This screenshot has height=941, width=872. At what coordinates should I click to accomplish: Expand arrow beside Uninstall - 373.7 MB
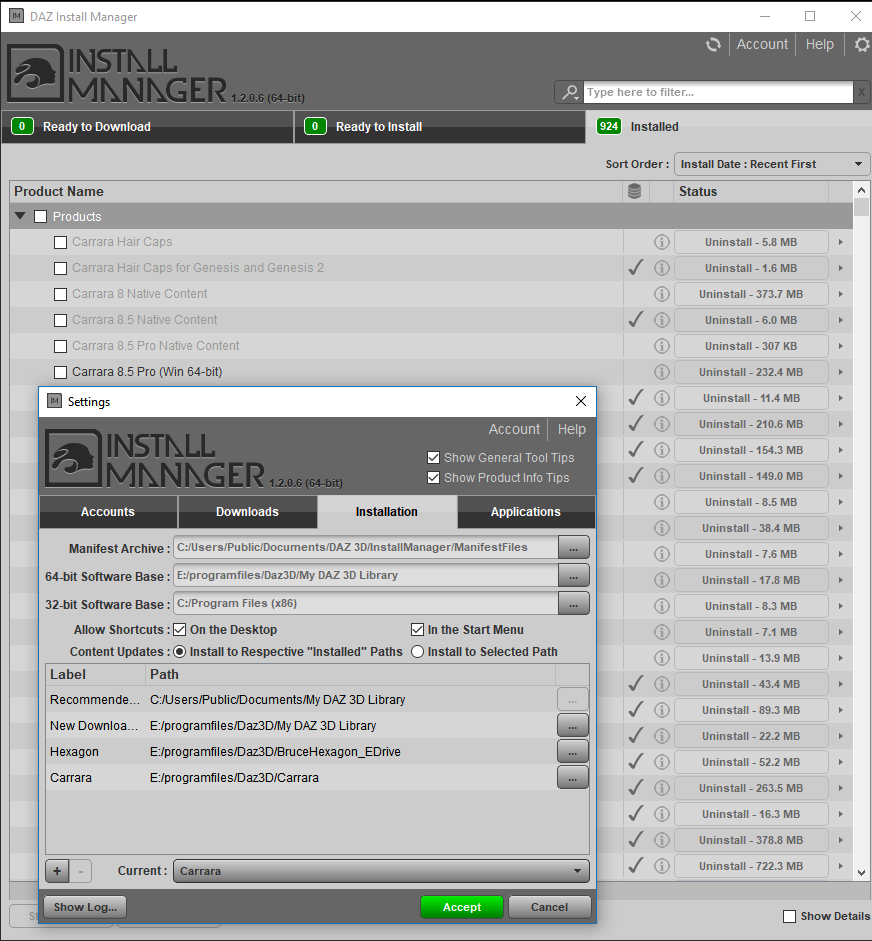coord(841,294)
